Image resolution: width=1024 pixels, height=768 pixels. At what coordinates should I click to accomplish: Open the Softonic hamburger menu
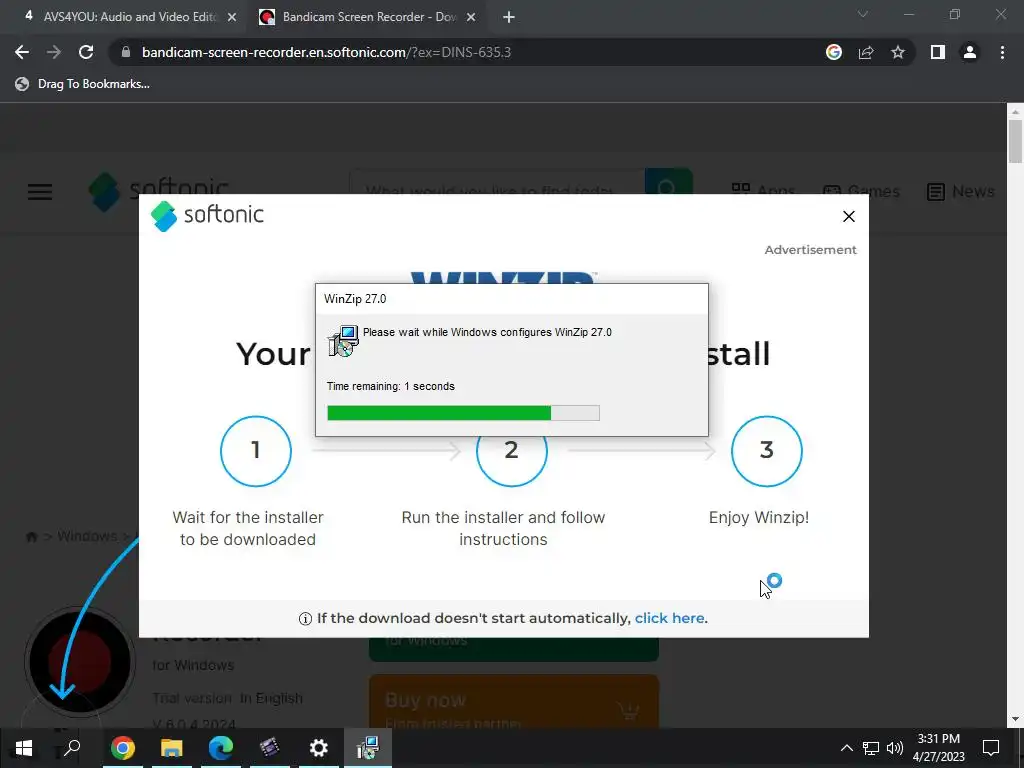40,192
